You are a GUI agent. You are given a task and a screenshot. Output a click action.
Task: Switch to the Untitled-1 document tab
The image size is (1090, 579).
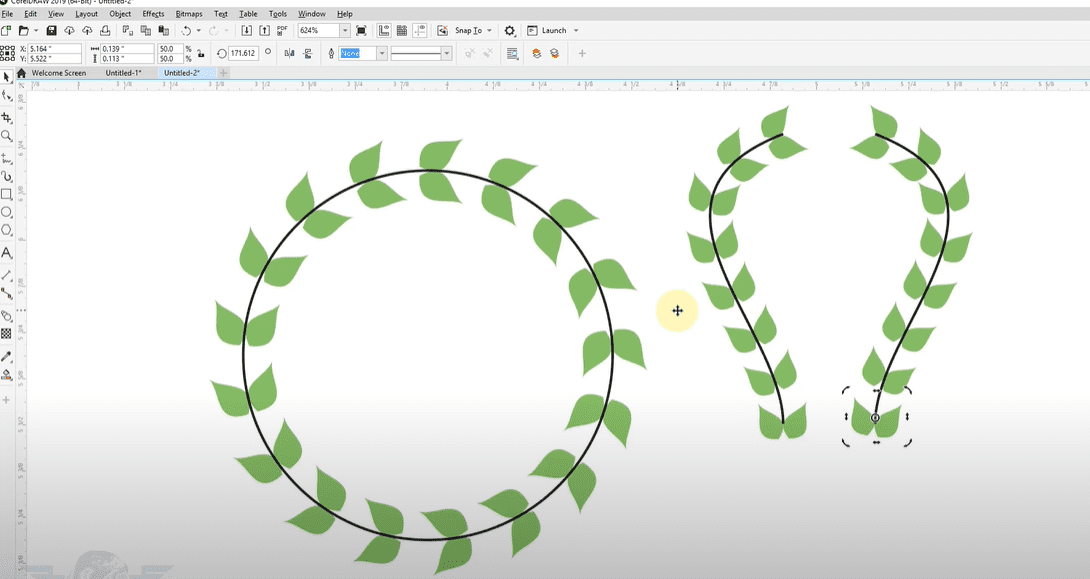(123, 73)
